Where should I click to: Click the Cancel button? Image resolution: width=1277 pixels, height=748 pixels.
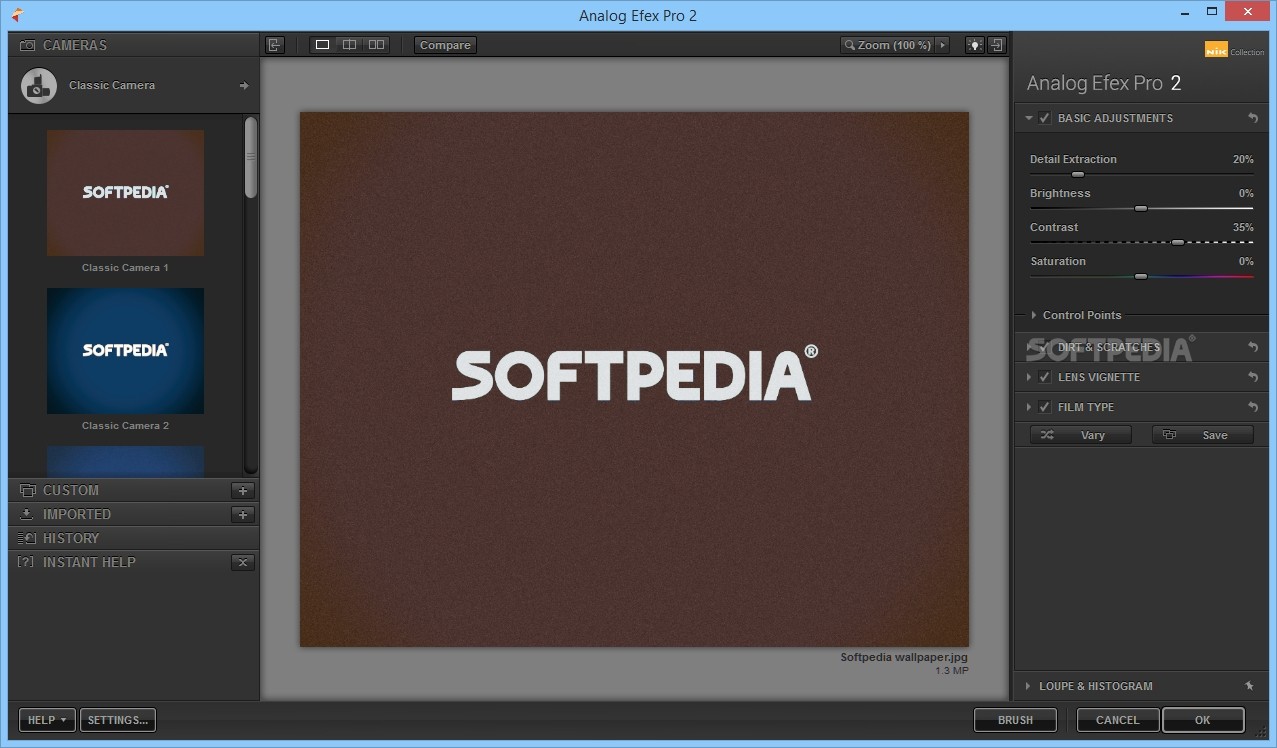[x=1118, y=720]
